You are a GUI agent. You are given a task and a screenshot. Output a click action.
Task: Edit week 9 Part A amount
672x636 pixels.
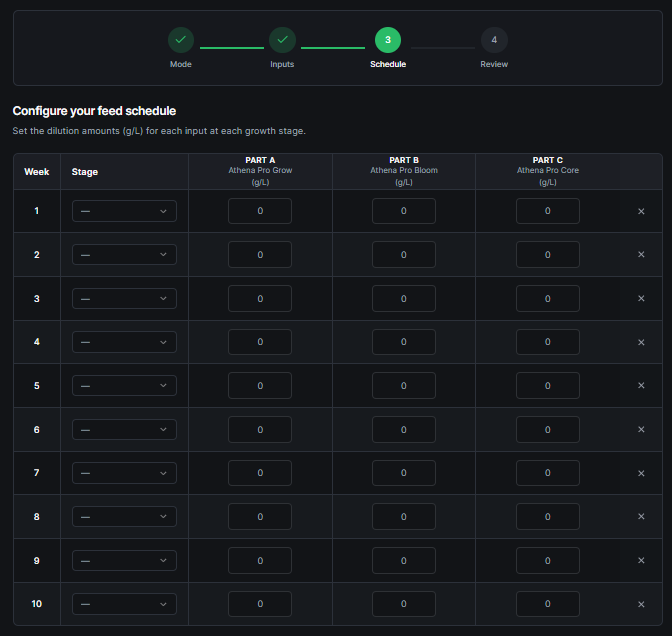coord(260,561)
